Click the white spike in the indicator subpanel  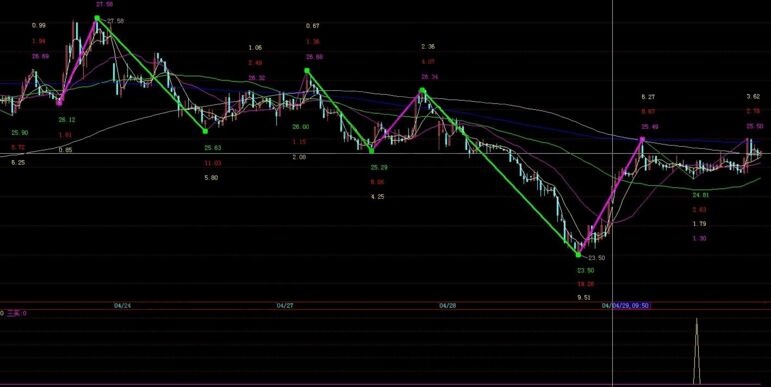tap(696, 351)
